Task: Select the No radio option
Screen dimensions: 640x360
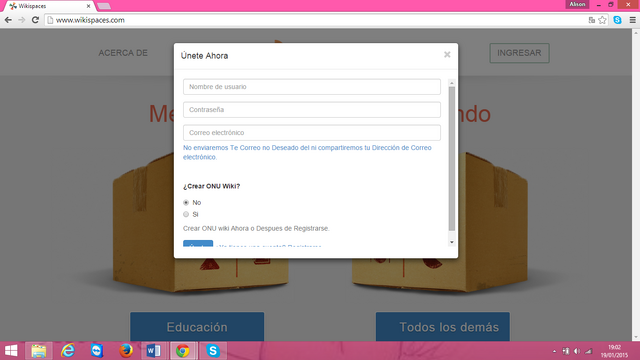Action: [x=186, y=202]
